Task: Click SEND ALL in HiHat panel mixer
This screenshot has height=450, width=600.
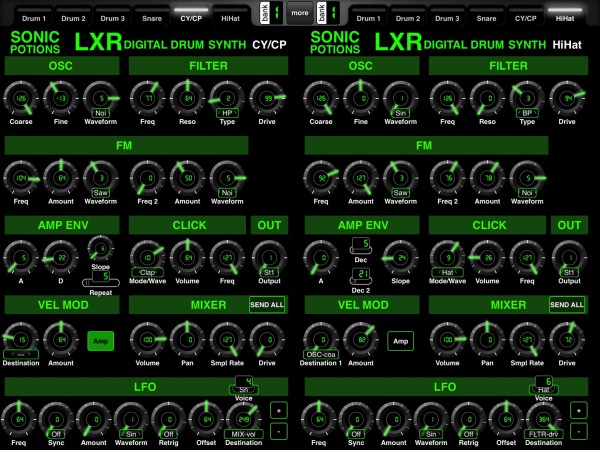Action: pos(567,305)
